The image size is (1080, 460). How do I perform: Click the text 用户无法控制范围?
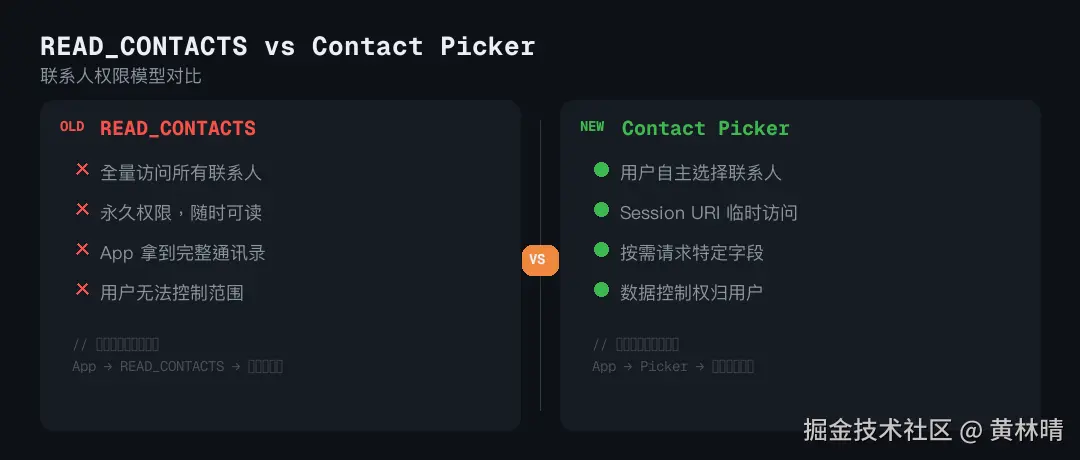point(172,292)
